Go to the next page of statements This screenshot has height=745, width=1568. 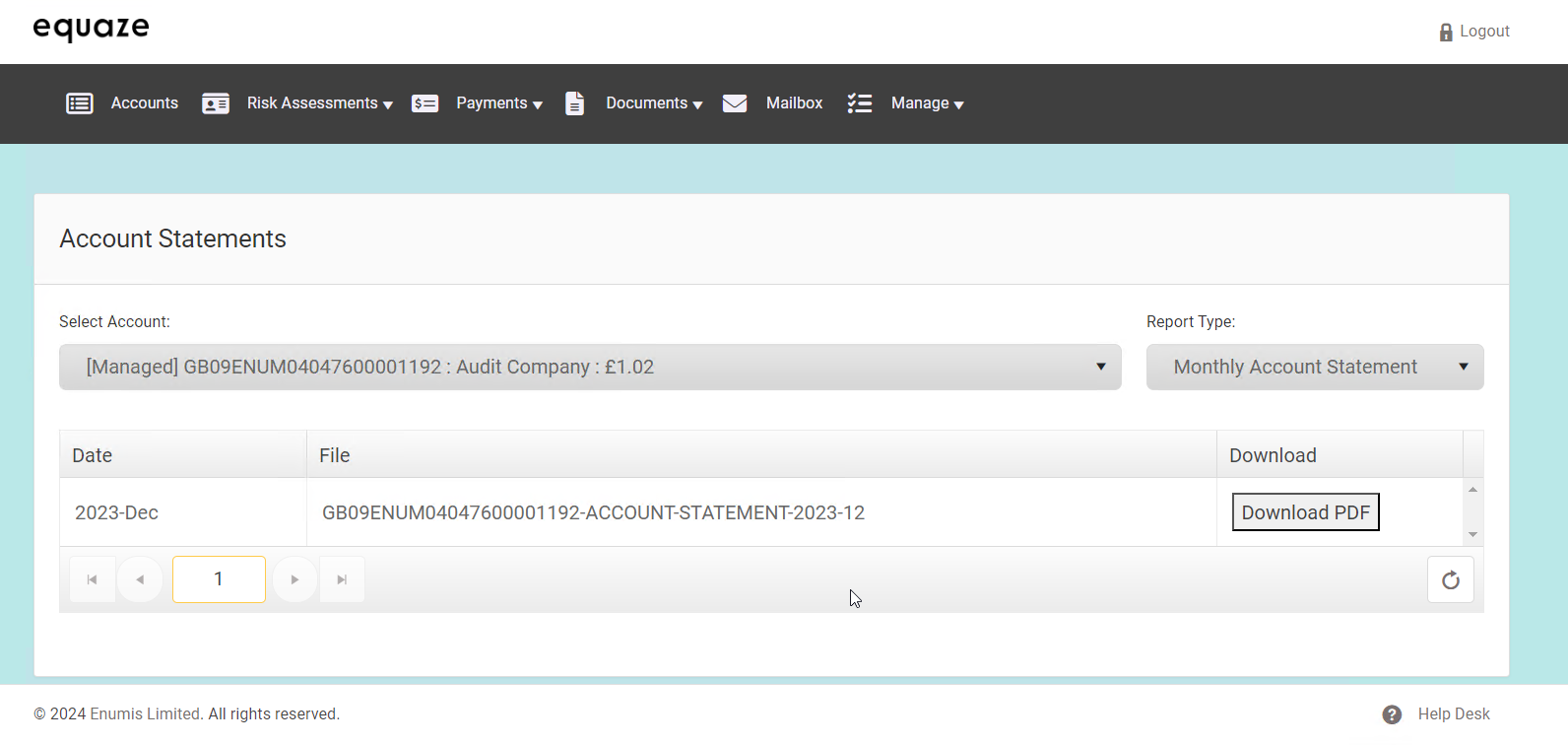point(294,579)
